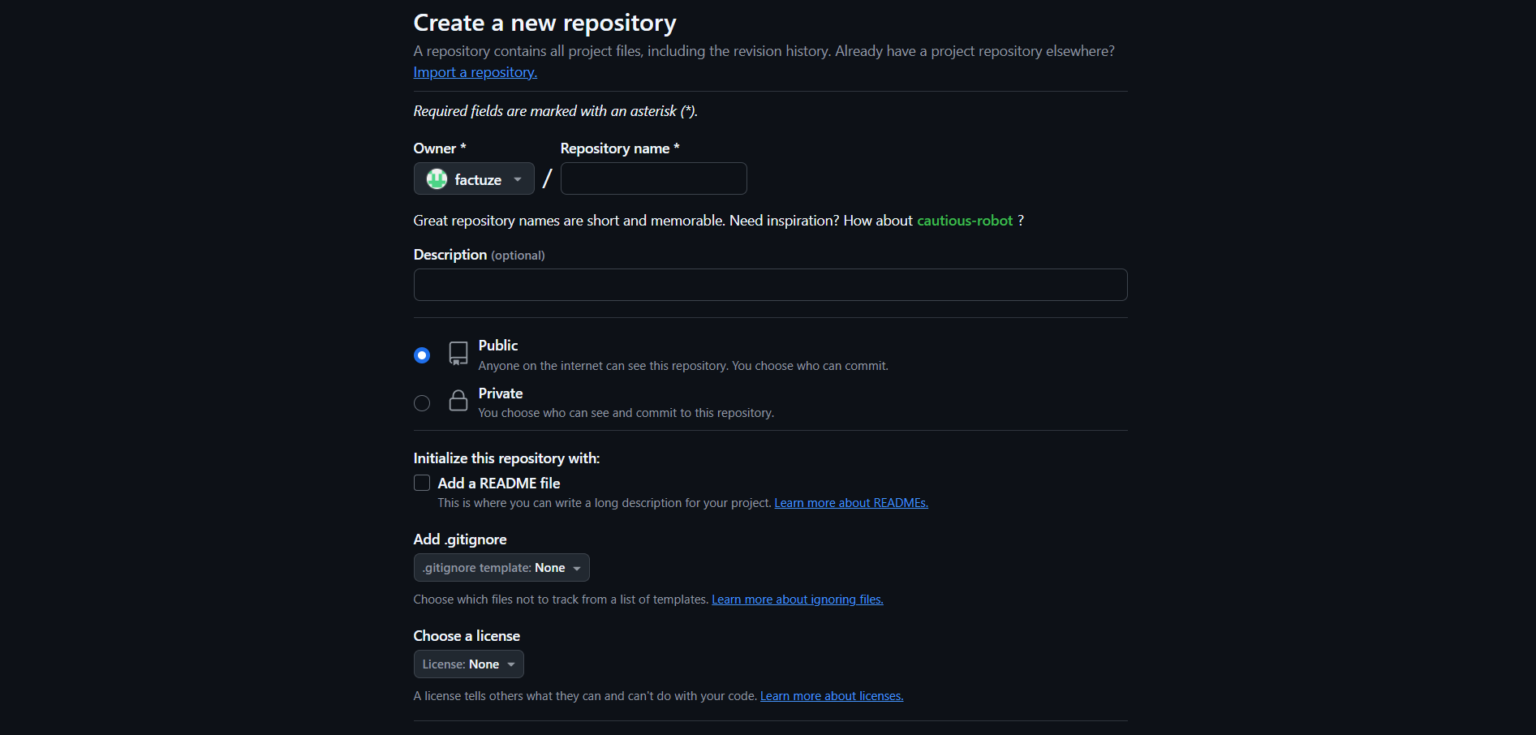Viewport: 1536px width, 735px height.
Task: Click the Repository name input field
Action: click(x=653, y=178)
